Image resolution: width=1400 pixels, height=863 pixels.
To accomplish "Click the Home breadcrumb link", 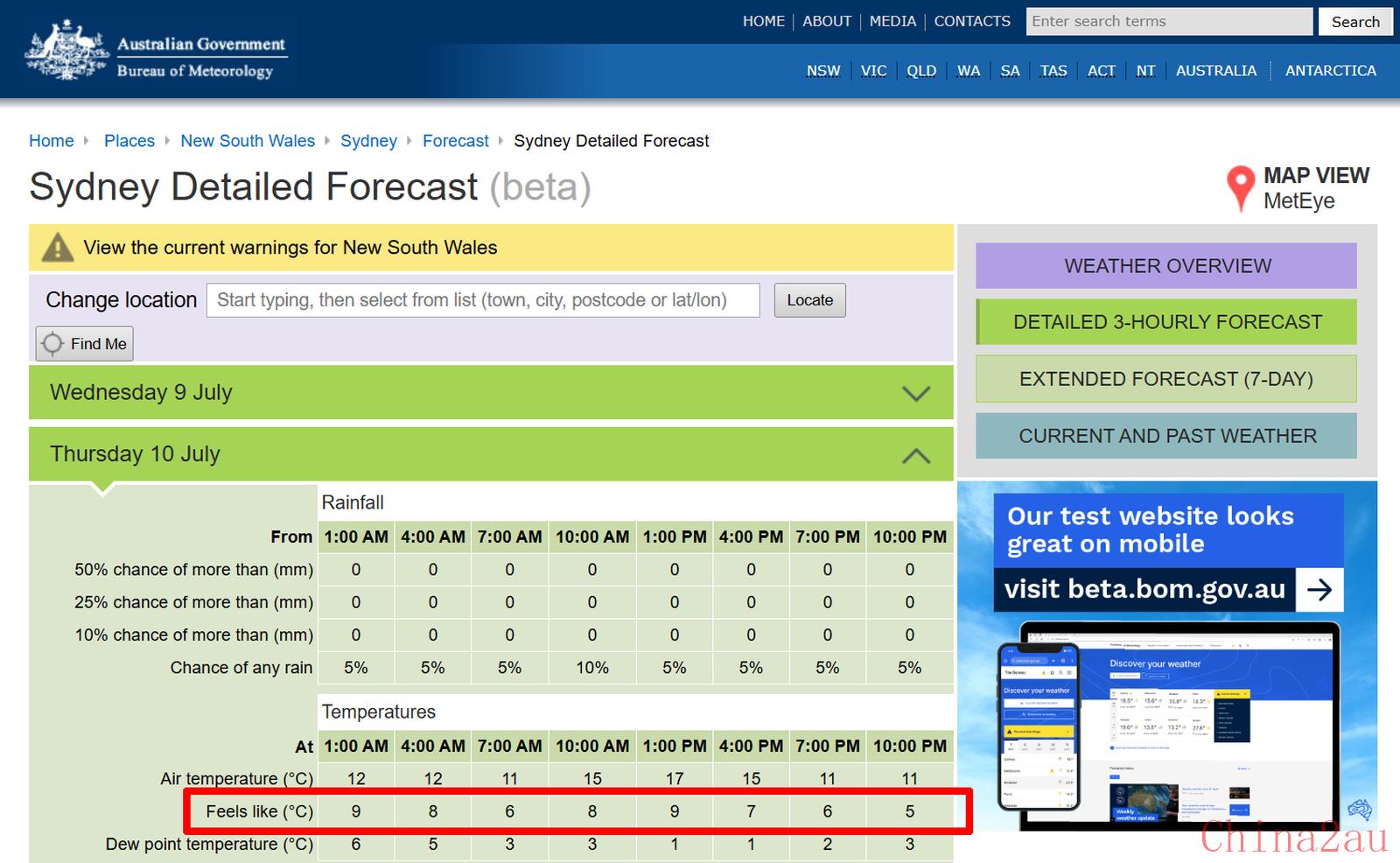I will tap(52, 141).
